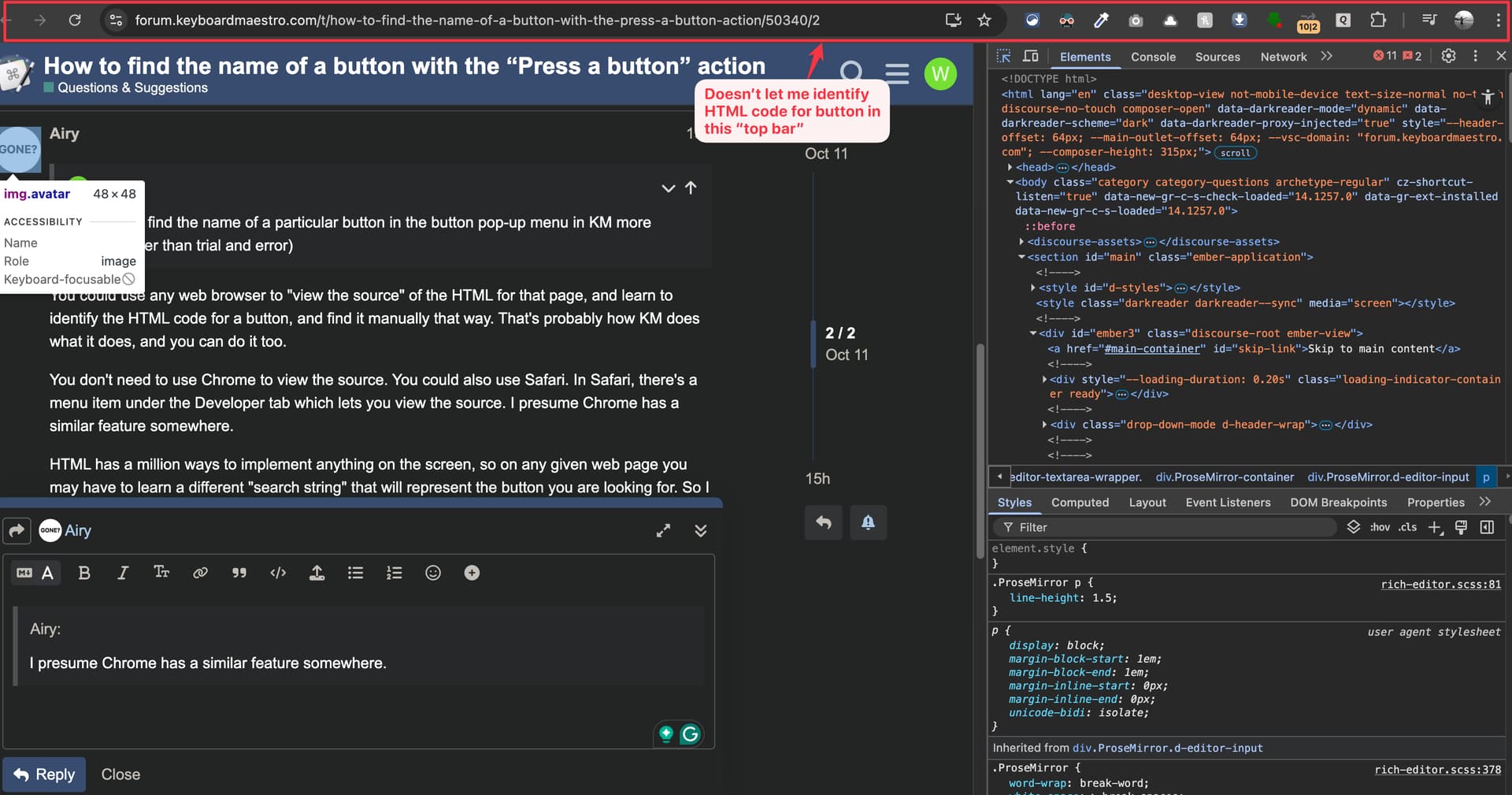Collapse the section id="main" node
The image size is (1512, 795).
coord(1021,257)
